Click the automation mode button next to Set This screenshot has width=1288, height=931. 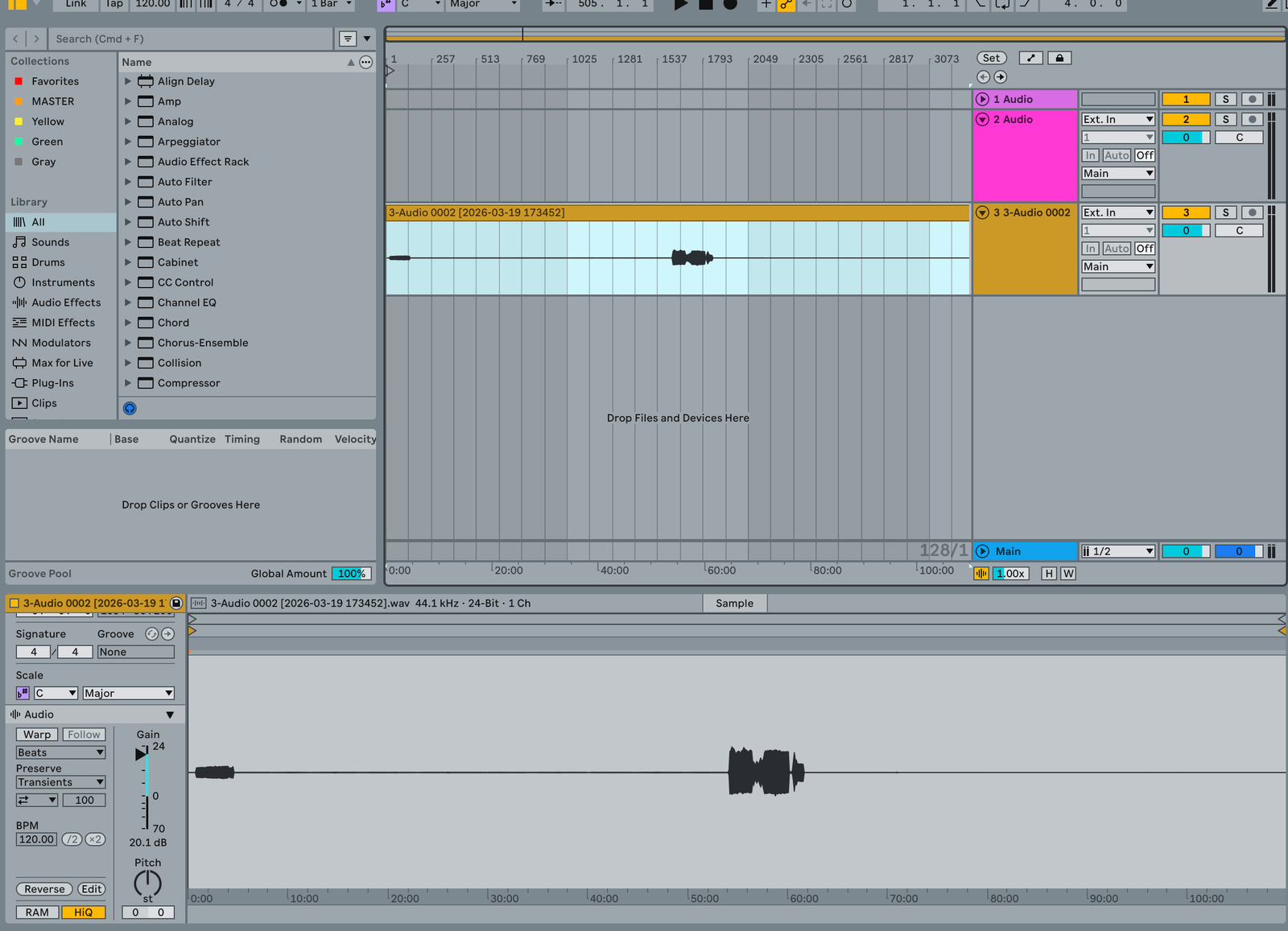pyautogui.click(x=1030, y=58)
